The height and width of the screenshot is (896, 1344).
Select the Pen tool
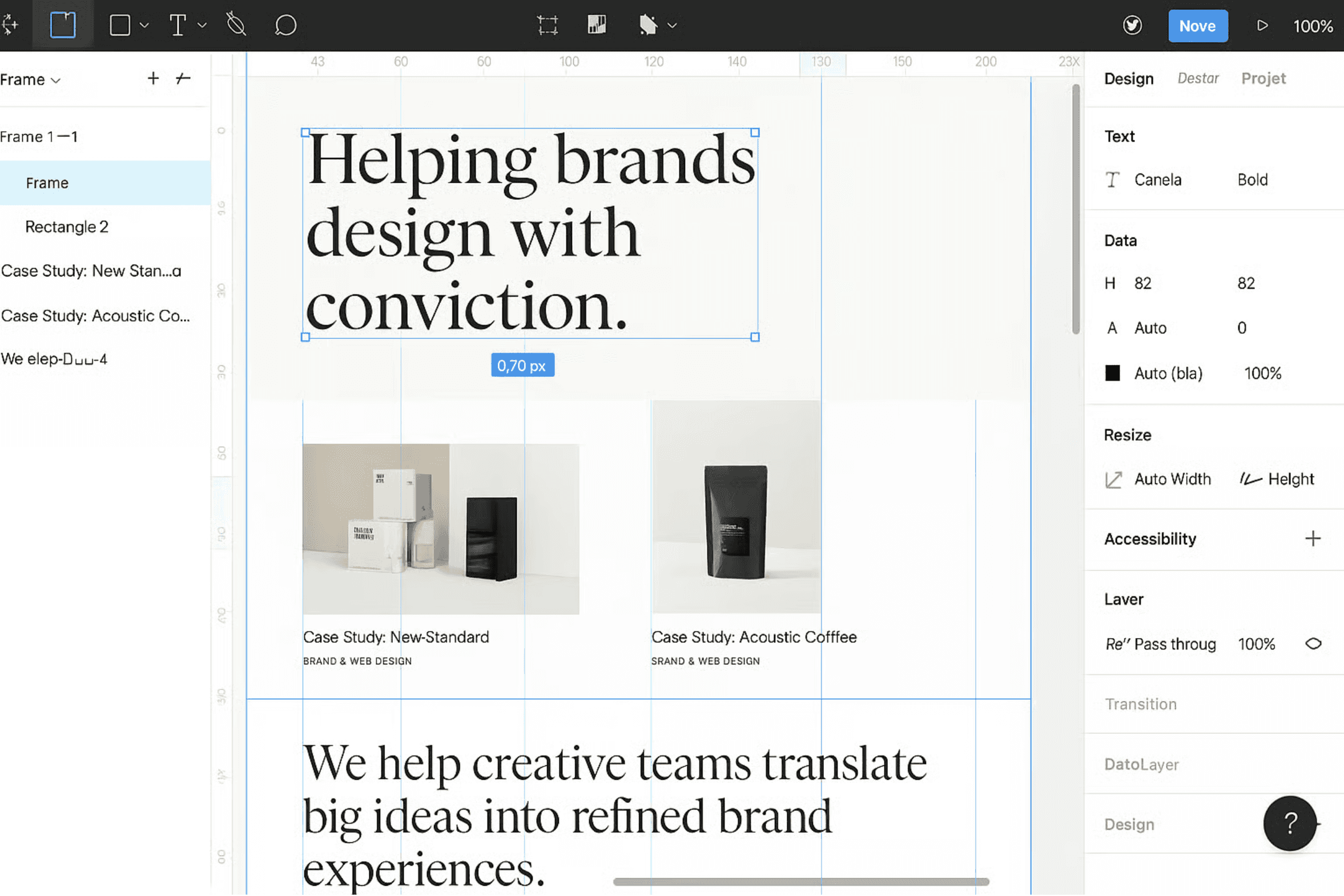pyautogui.click(x=236, y=25)
